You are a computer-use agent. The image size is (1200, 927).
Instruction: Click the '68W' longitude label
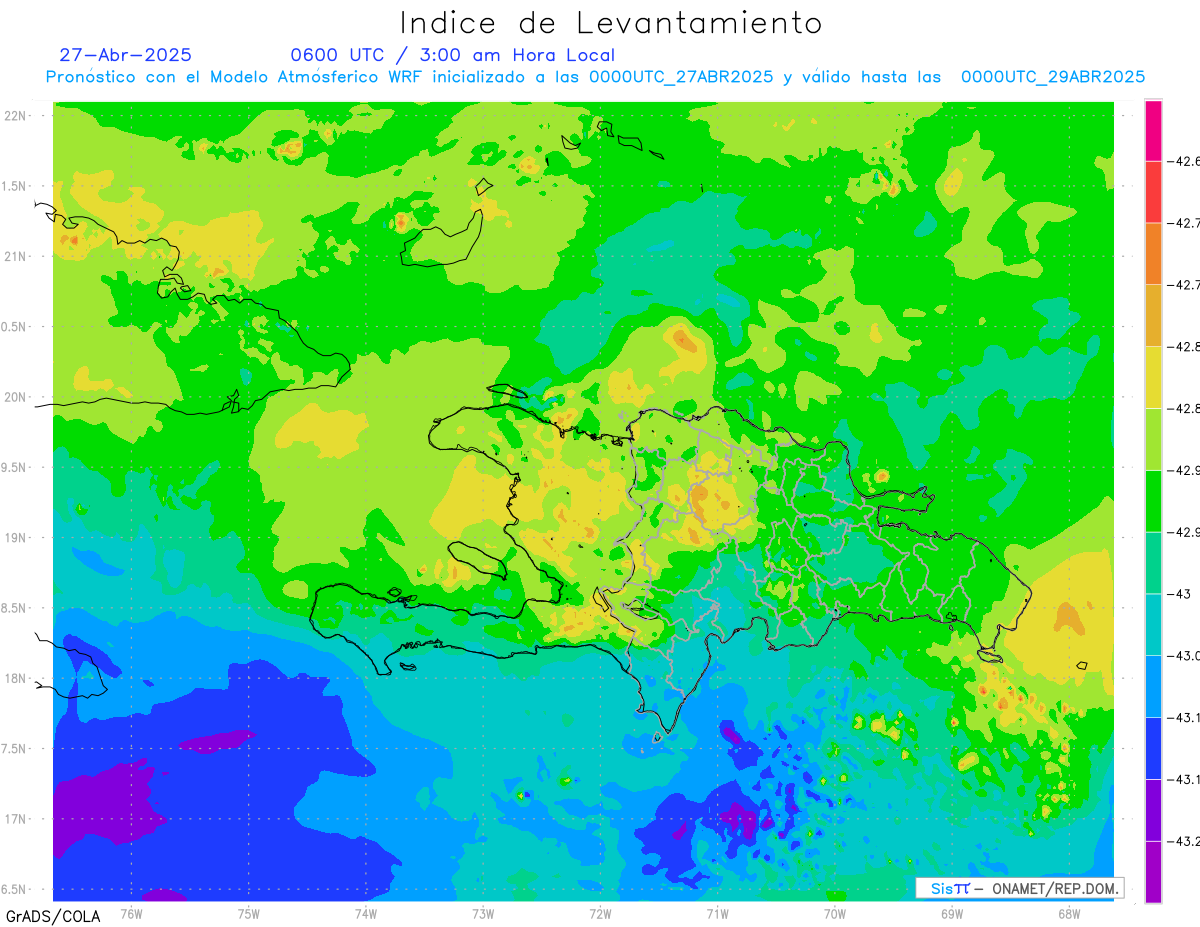coord(1069,914)
